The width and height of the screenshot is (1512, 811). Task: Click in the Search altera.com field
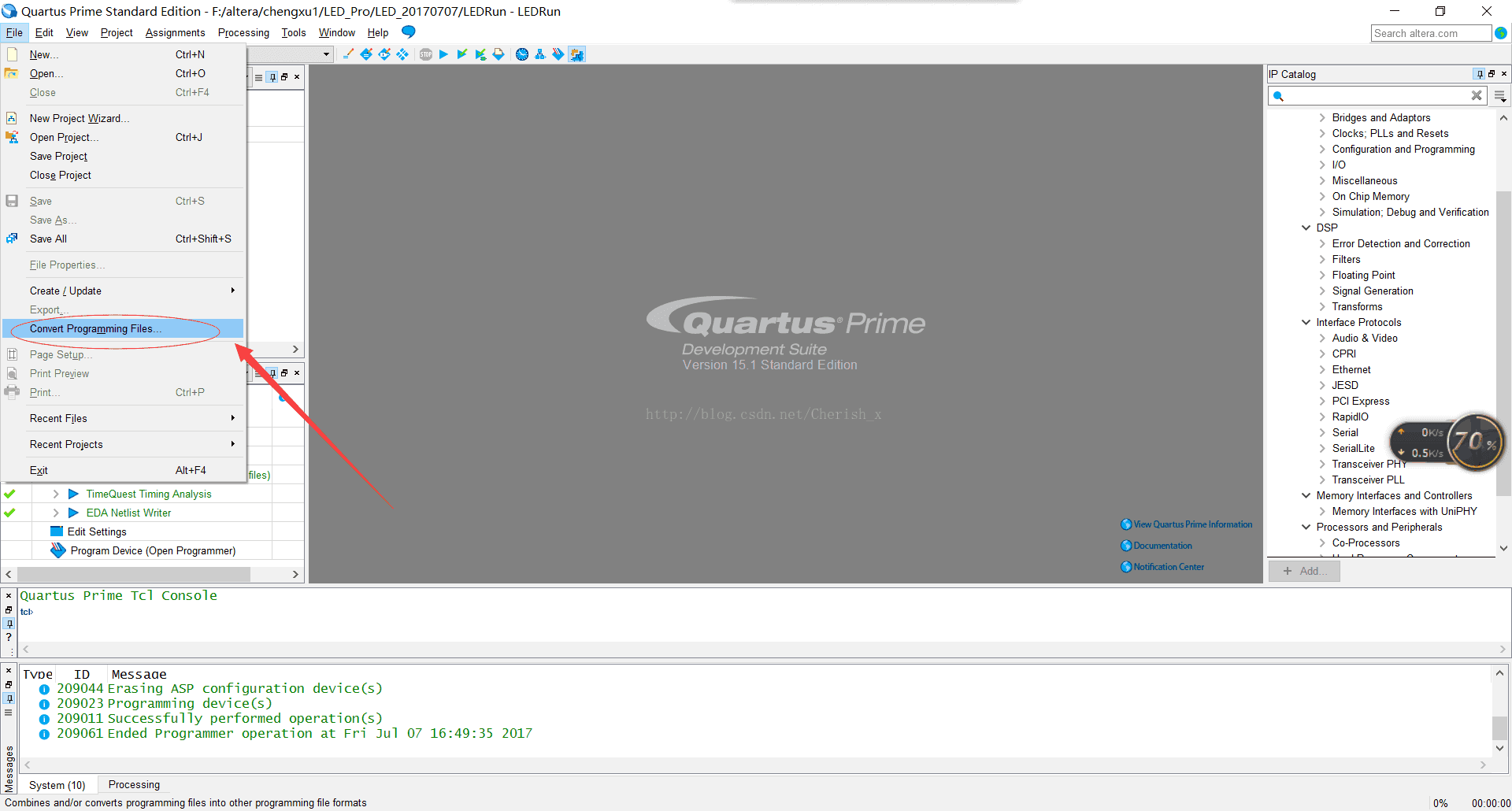coord(1431,33)
